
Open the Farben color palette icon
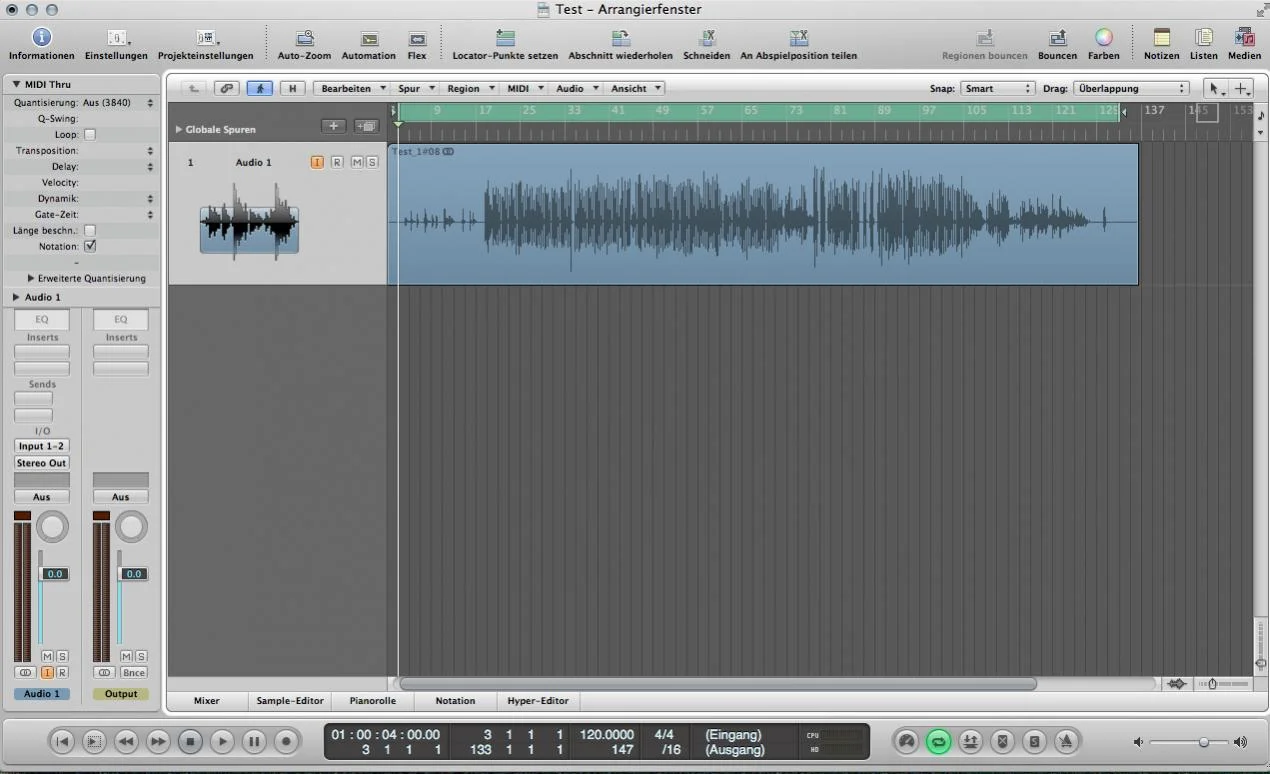tap(1103, 38)
